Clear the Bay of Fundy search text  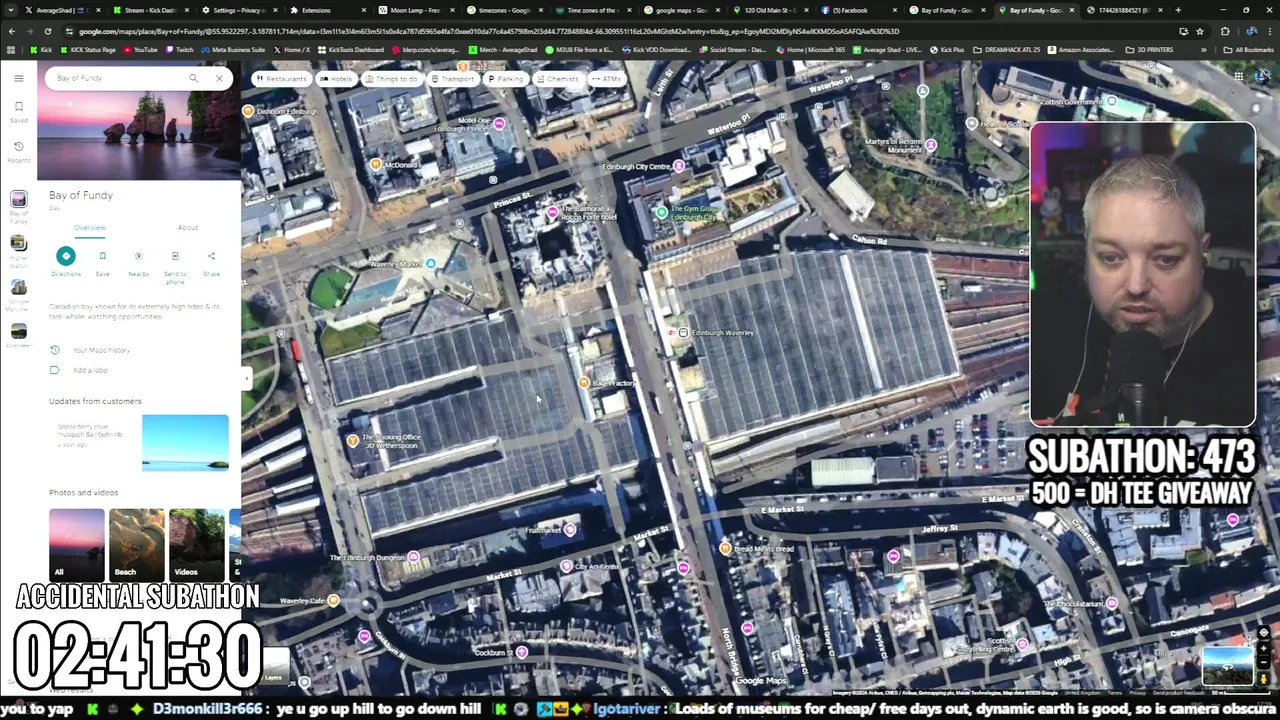[x=219, y=78]
